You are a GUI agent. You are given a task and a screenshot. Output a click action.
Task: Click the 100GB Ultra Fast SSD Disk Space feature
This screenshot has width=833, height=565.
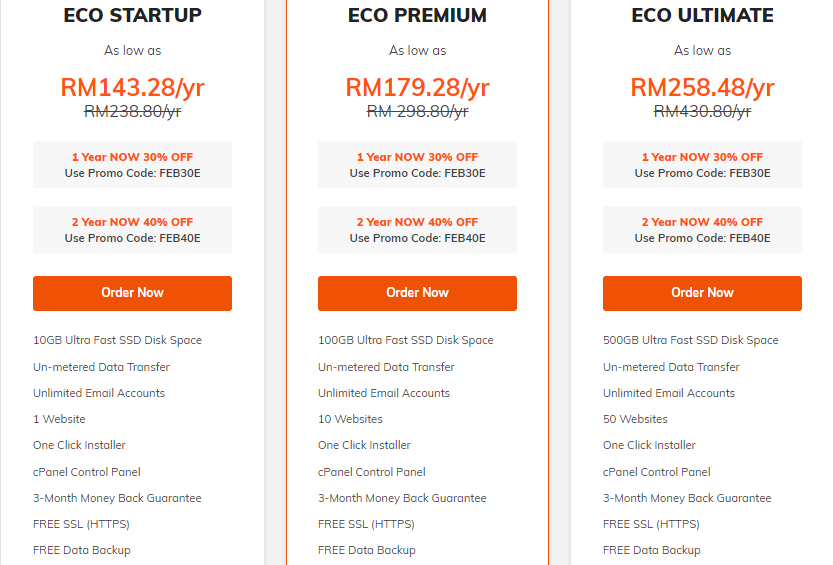click(405, 340)
